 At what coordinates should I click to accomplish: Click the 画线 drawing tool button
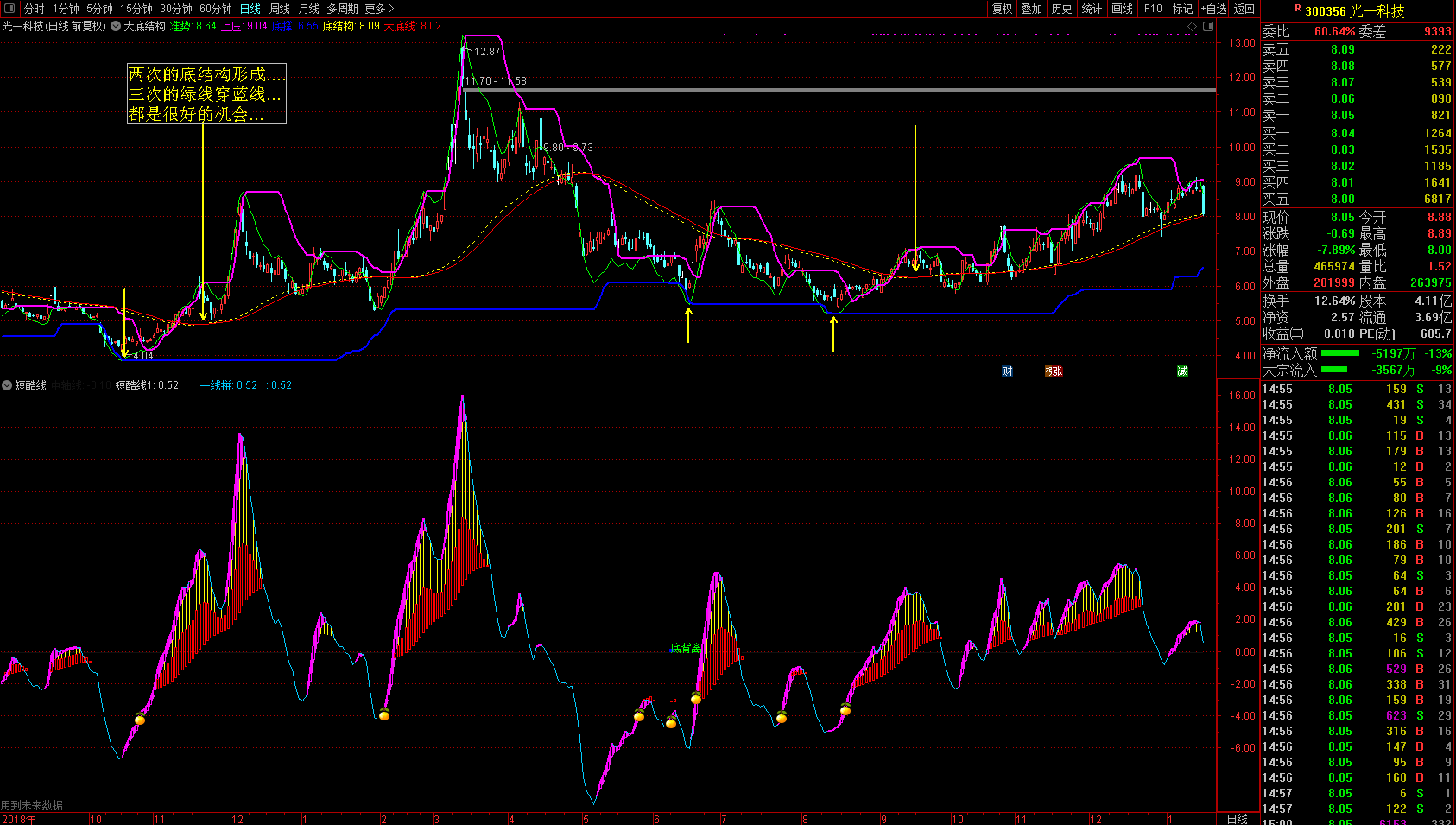pyautogui.click(x=1123, y=9)
